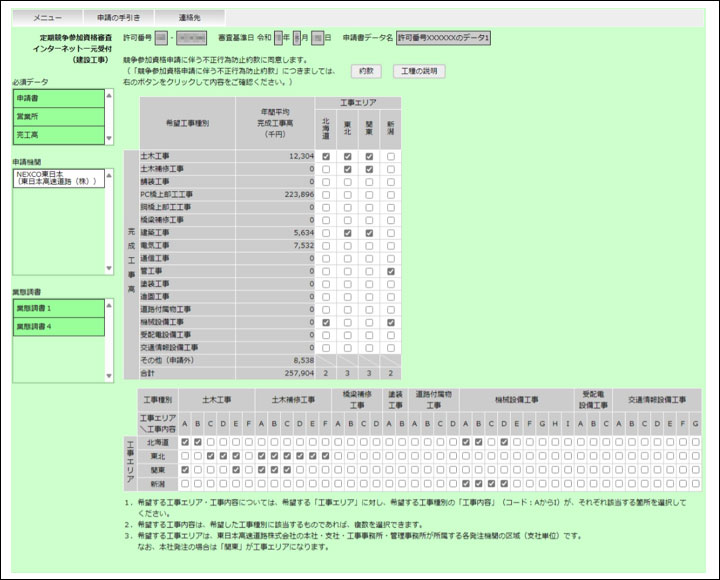720x580 pixels.
Task: Click the 道路付属物工事 row label
Action: coord(166,310)
